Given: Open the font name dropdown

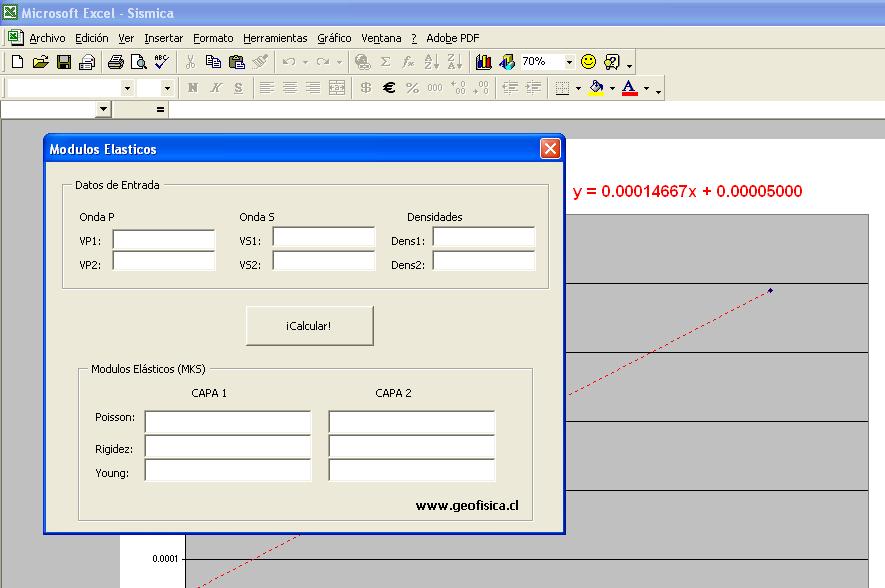Looking at the screenshot, I should point(127,88).
